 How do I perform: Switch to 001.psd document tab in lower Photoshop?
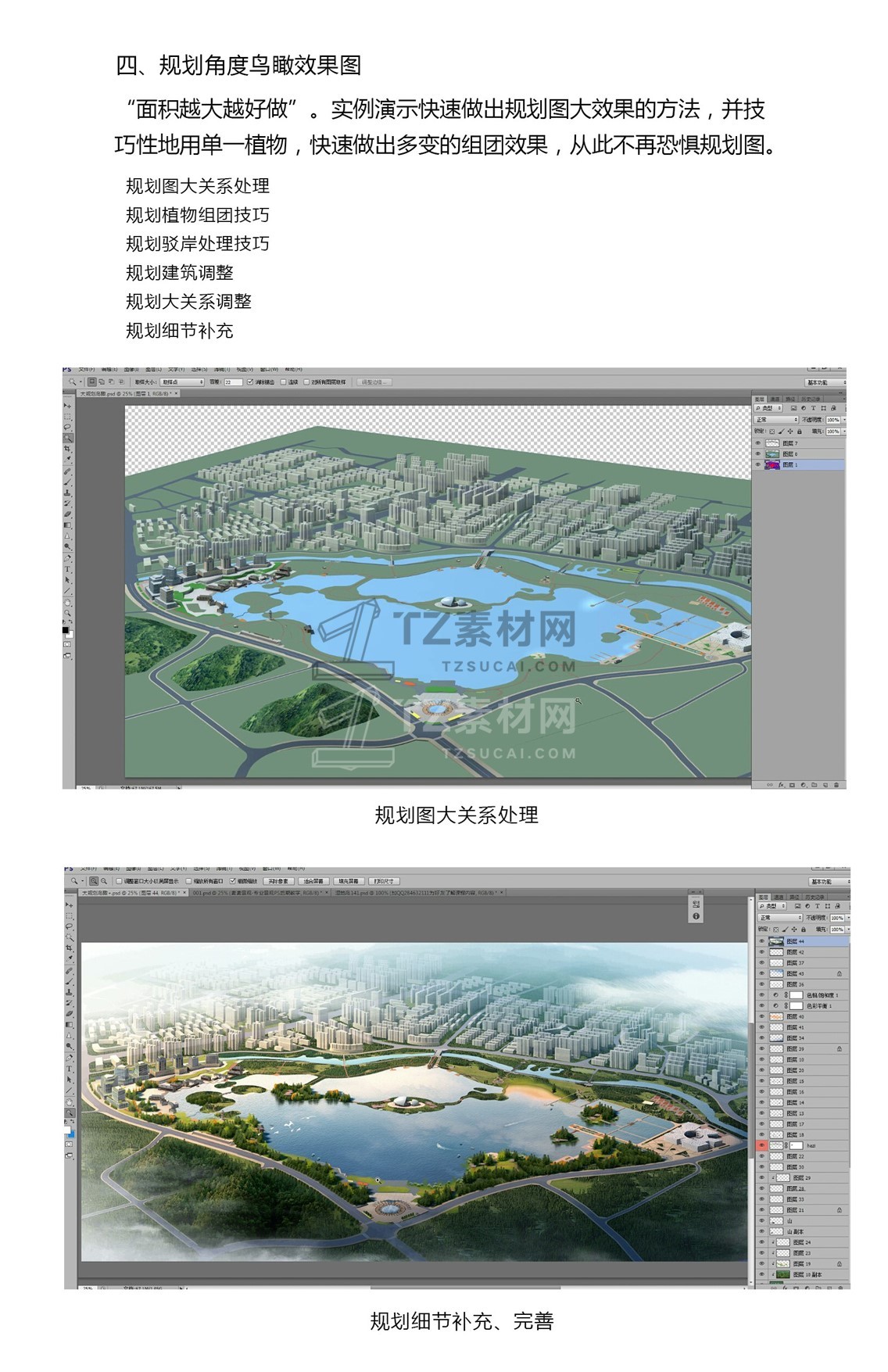(x=260, y=893)
